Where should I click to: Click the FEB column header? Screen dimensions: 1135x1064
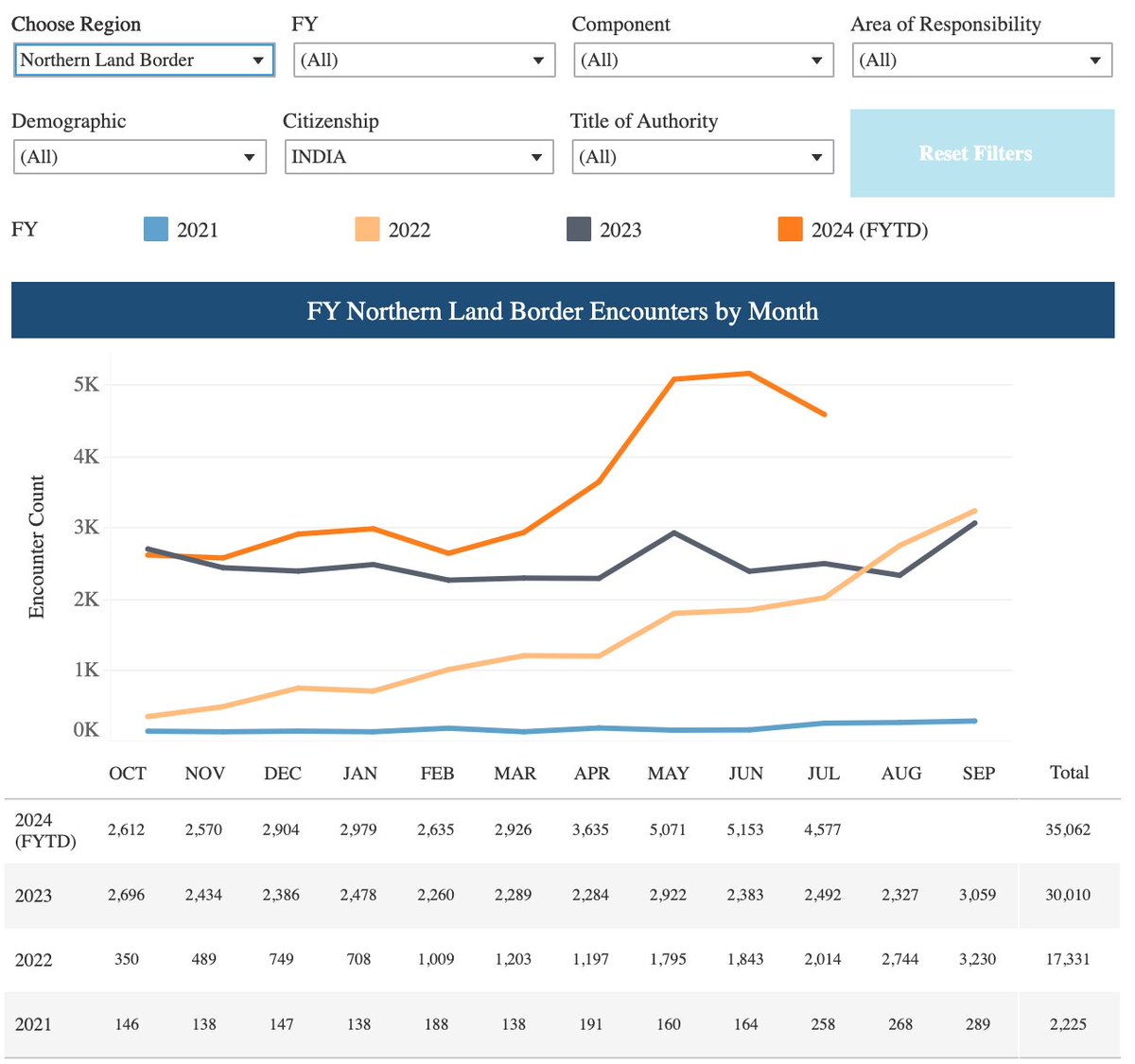[x=437, y=774]
